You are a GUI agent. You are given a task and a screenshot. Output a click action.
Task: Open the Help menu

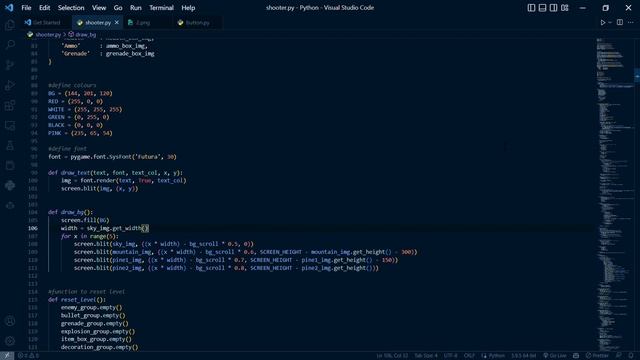coord(188,8)
